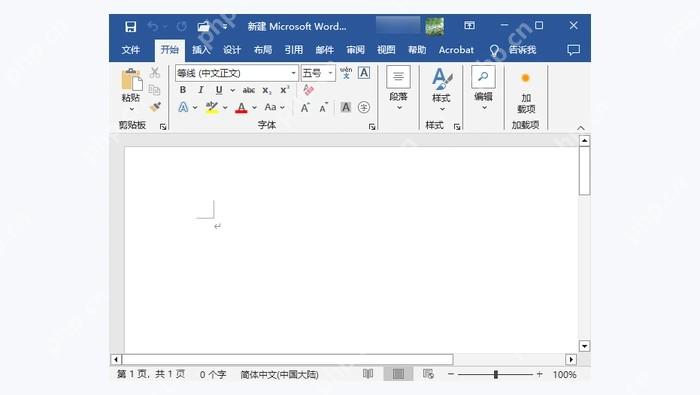The width and height of the screenshot is (700, 395).
Task: Expand the underline style dropdown arrow
Action: point(233,90)
